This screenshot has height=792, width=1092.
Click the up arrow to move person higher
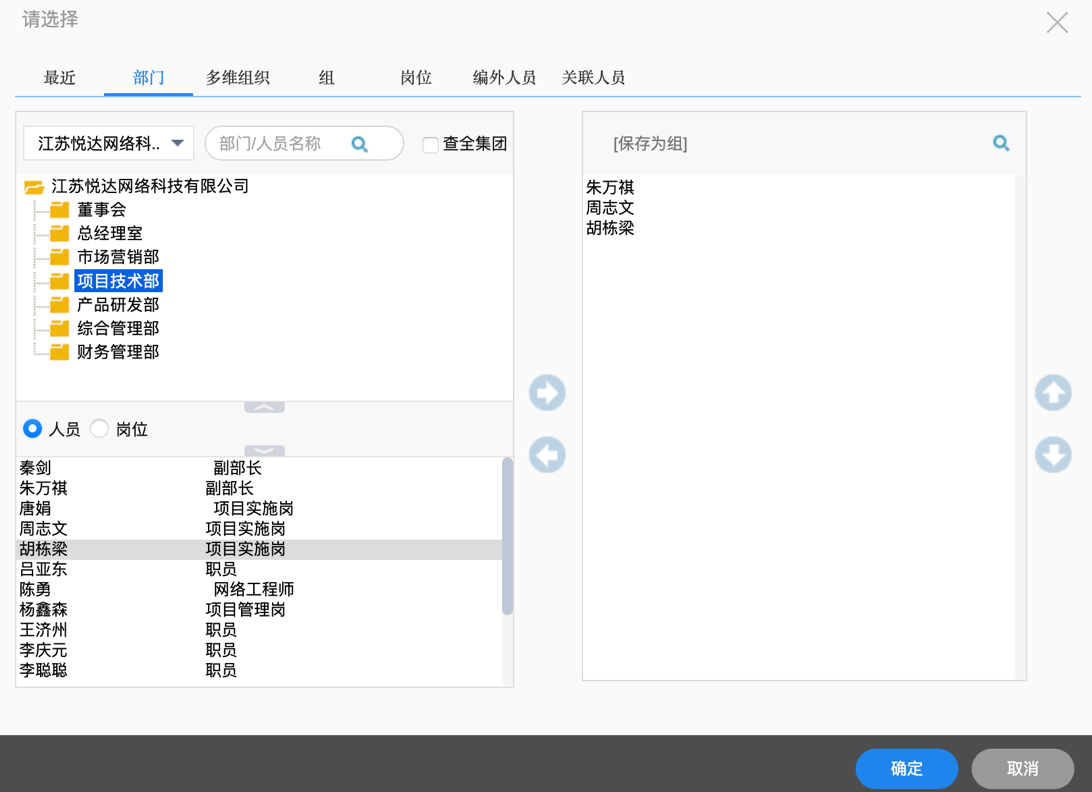coord(1053,393)
